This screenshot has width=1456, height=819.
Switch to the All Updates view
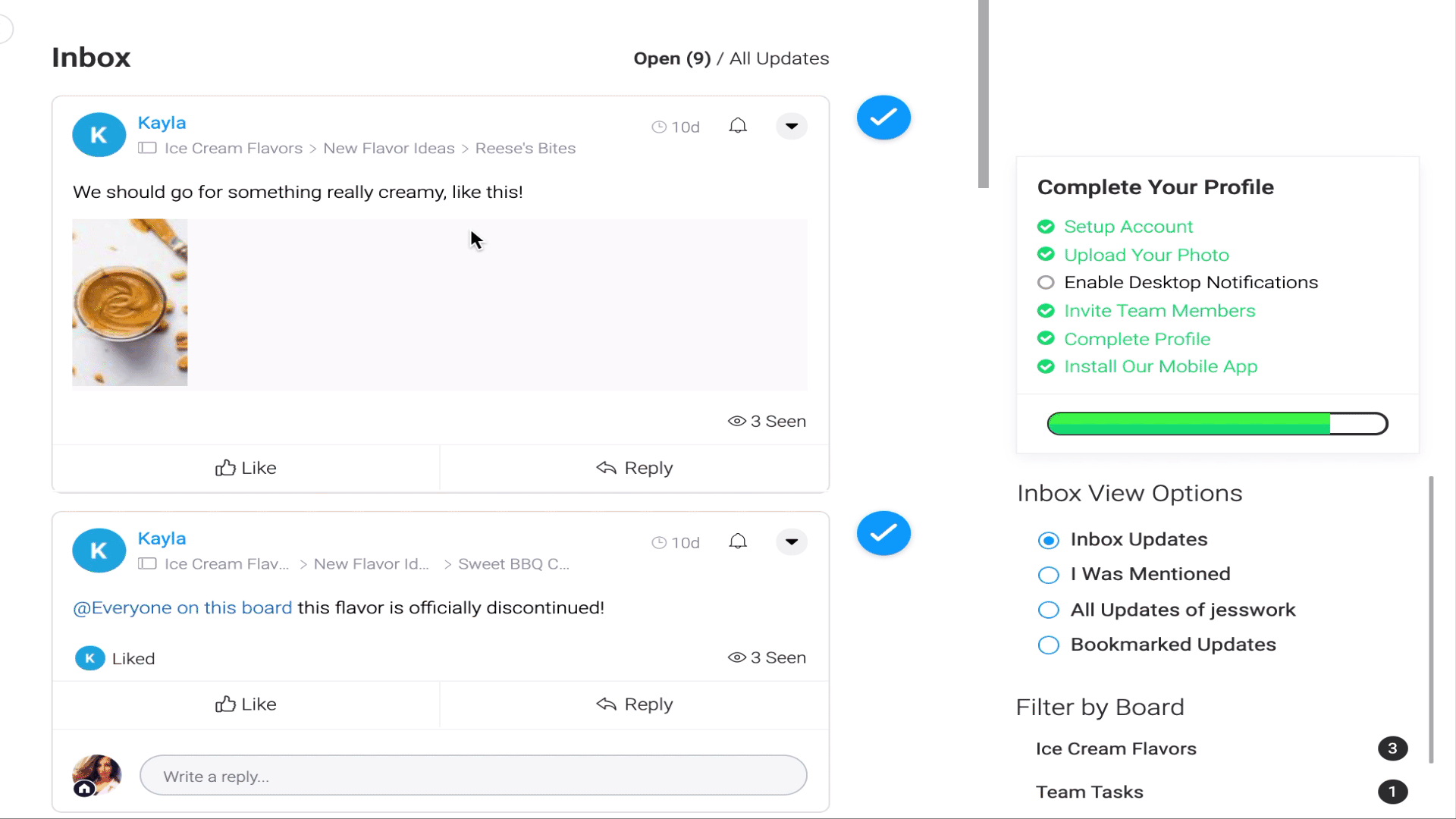(x=779, y=58)
